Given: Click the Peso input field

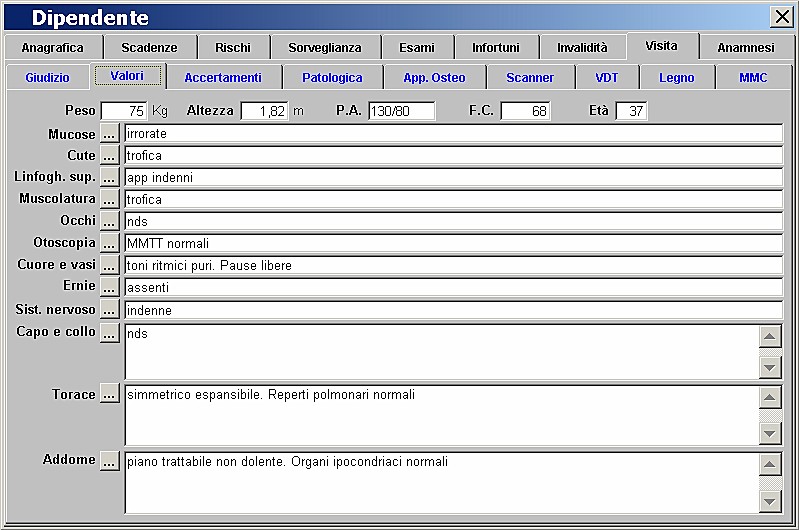Looking at the screenshot, I should [124, 111].
